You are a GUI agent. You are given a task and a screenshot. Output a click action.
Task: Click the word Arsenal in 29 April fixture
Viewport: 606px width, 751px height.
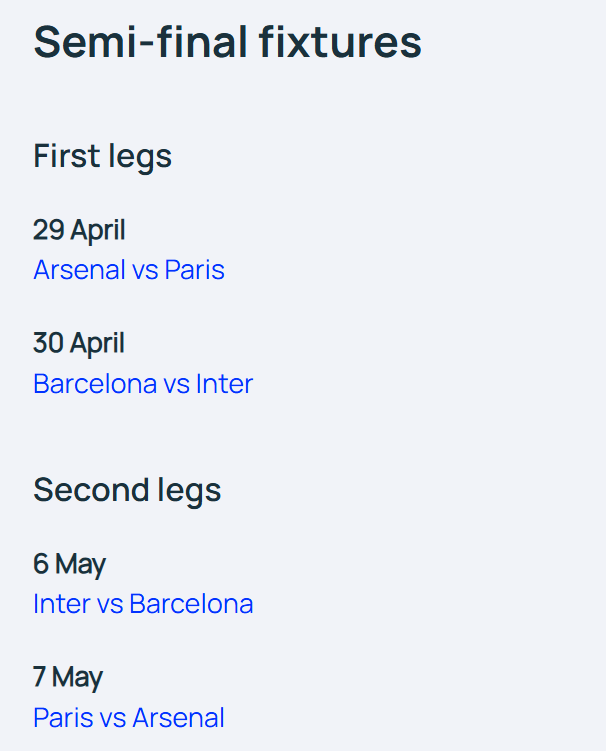tap(79, 270)
